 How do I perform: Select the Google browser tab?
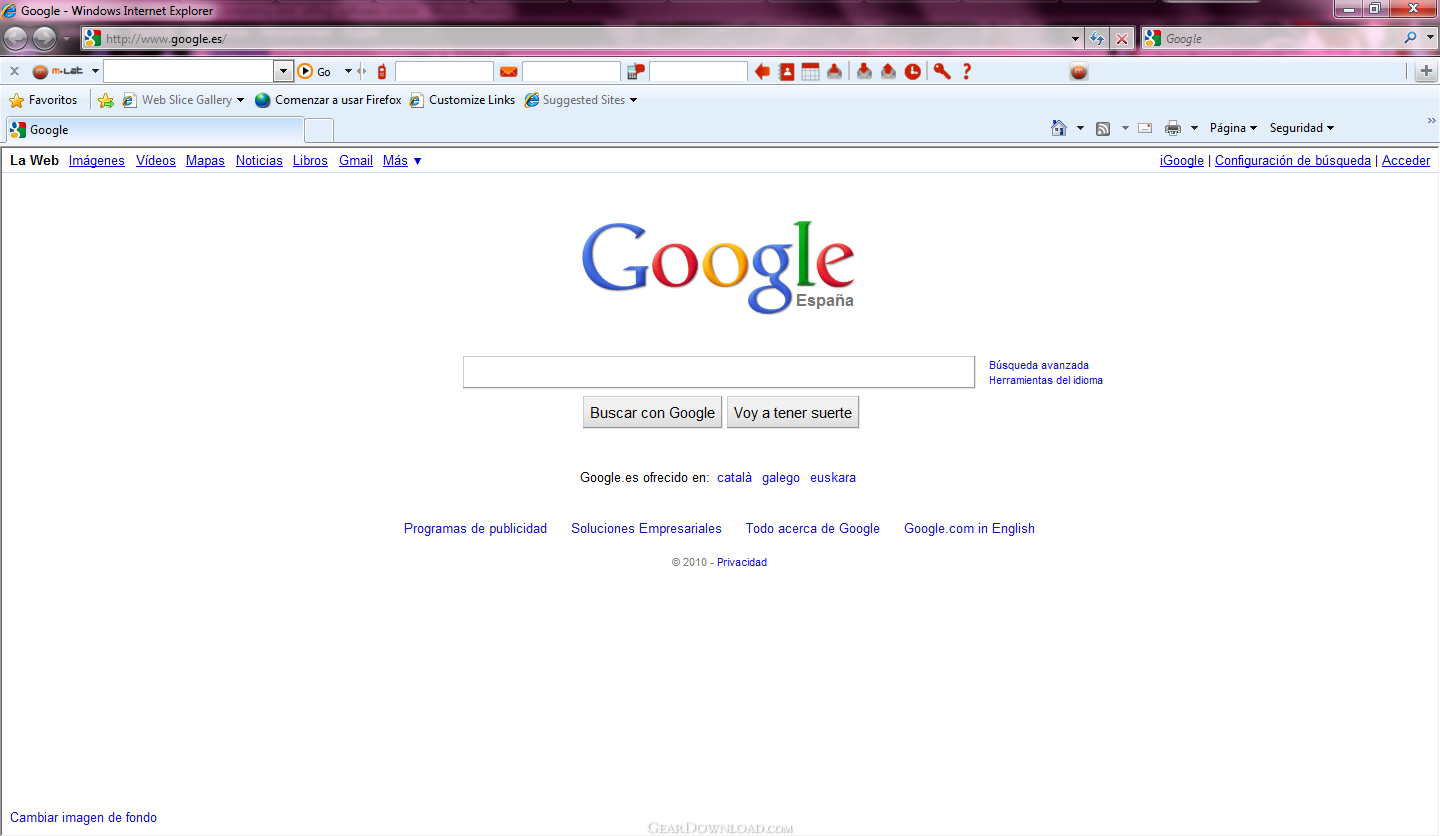(x=155, y=130)
